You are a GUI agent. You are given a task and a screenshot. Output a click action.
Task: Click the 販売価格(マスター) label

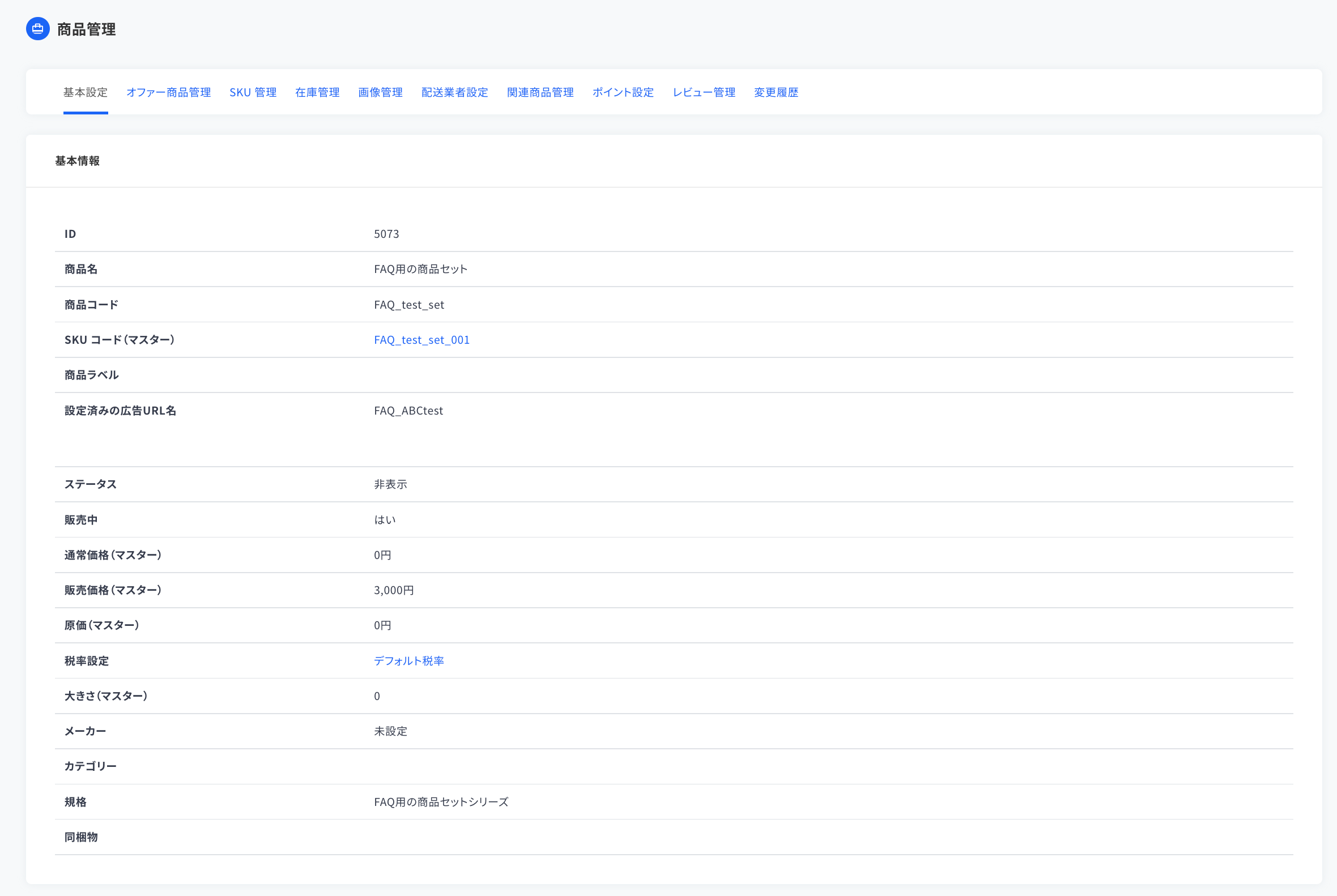113,590
